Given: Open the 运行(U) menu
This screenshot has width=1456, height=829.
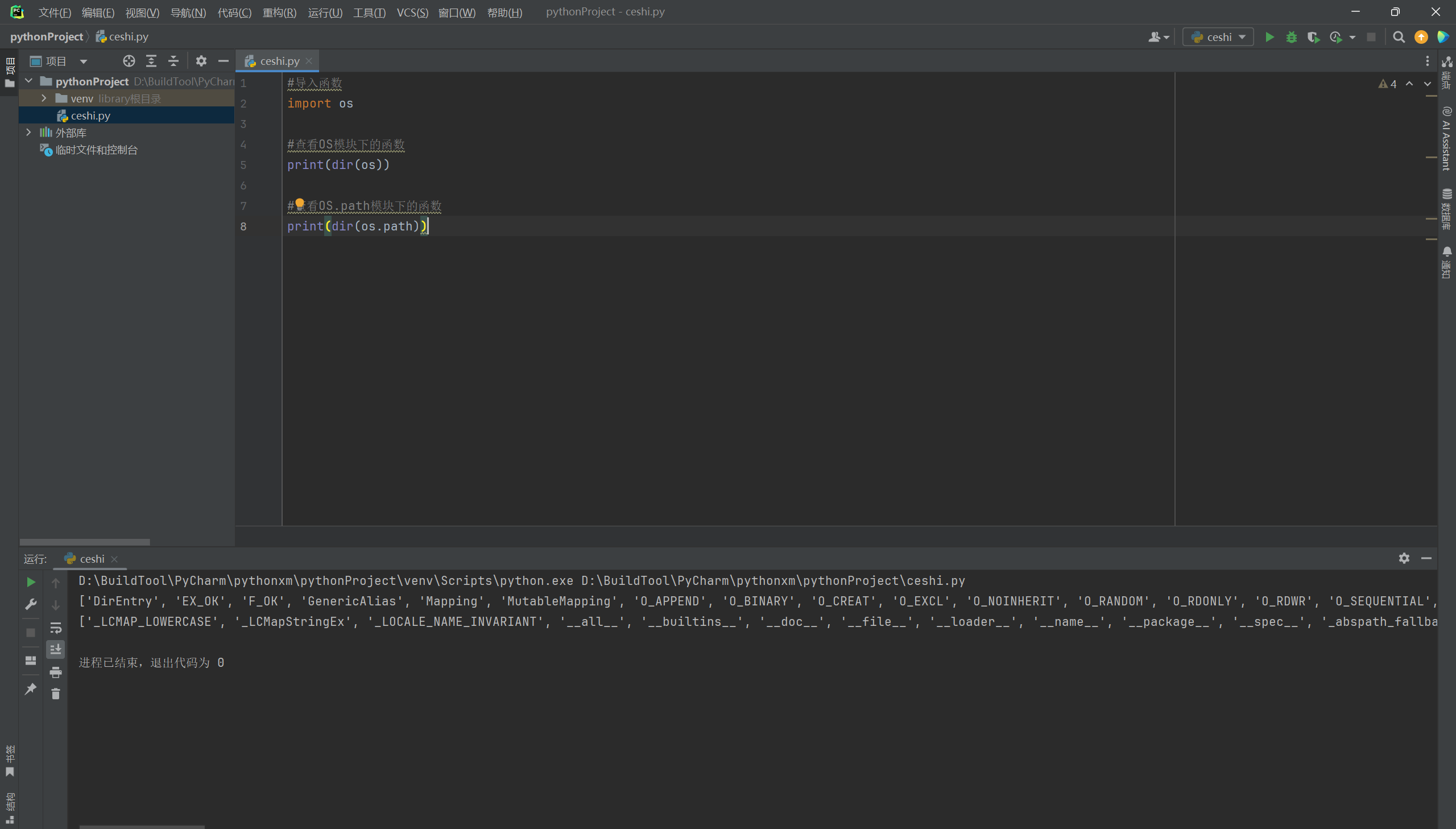Looking at the screenshot, I should pyautogui.click(x=325, y=13).
